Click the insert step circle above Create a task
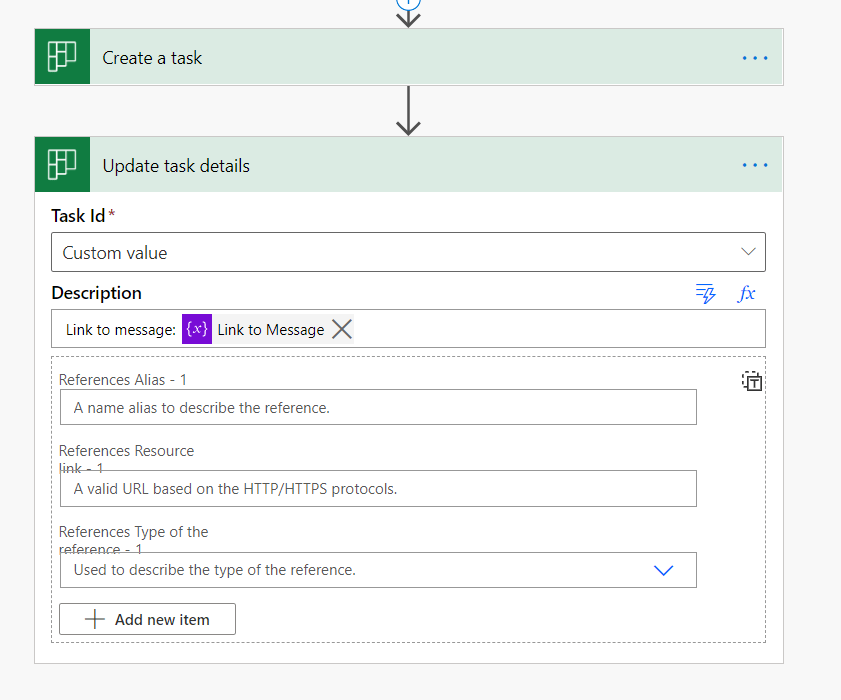Viewport: 841px width, 700px height. (407, 3)
